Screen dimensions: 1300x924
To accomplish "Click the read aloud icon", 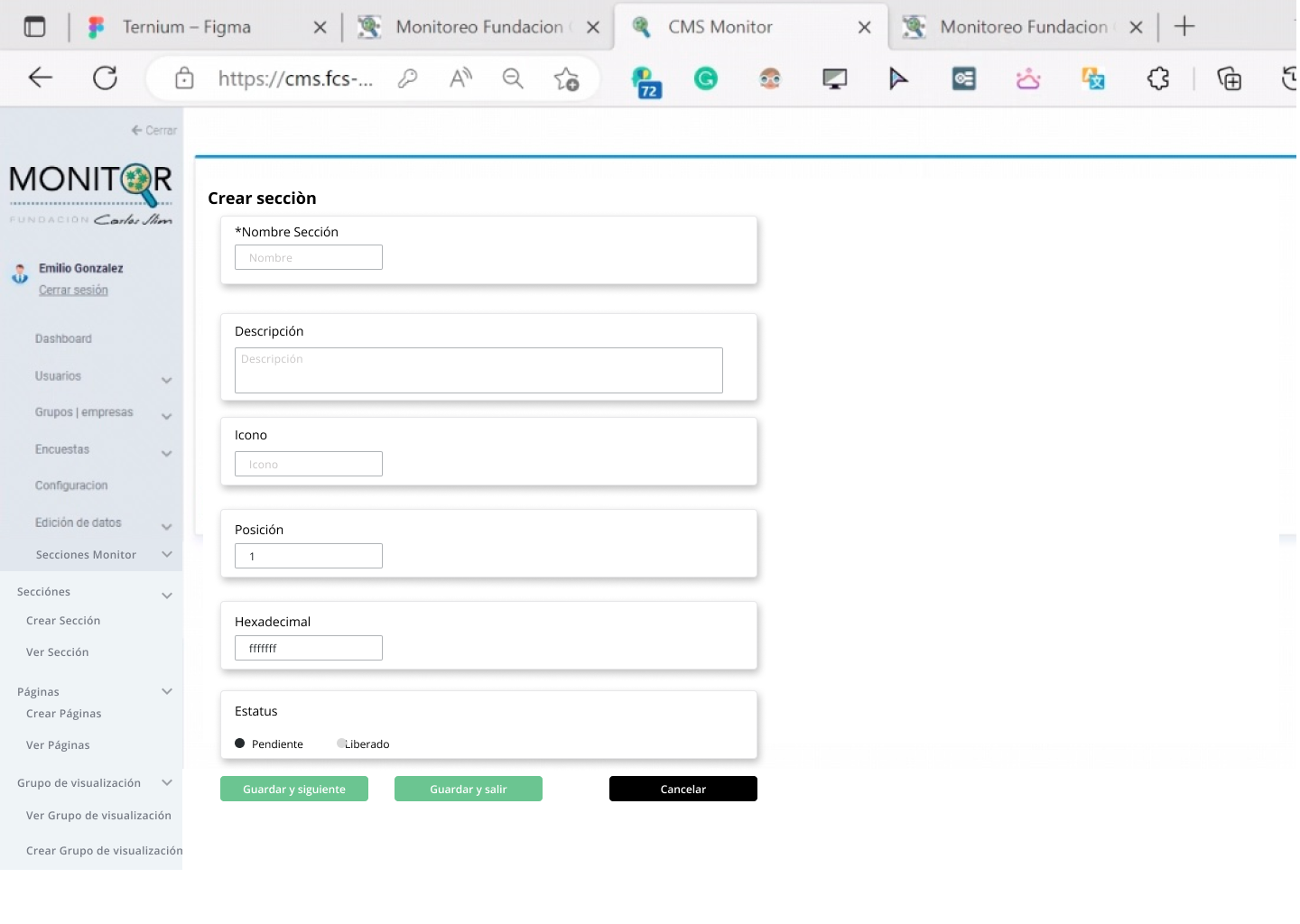I will pos(460,79).
